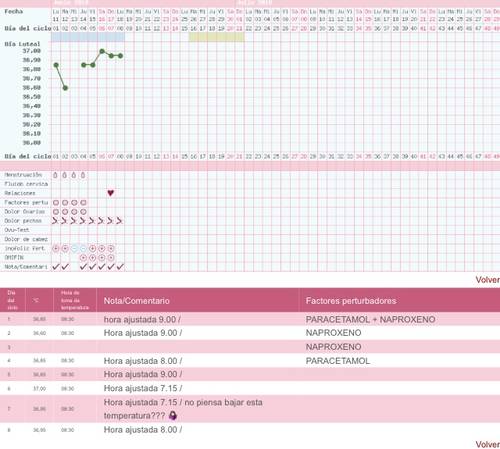Image resolution: width=500 pixels, height=449 pixels.
Task: Click the Día Luteal label
Action: (22, 44)
